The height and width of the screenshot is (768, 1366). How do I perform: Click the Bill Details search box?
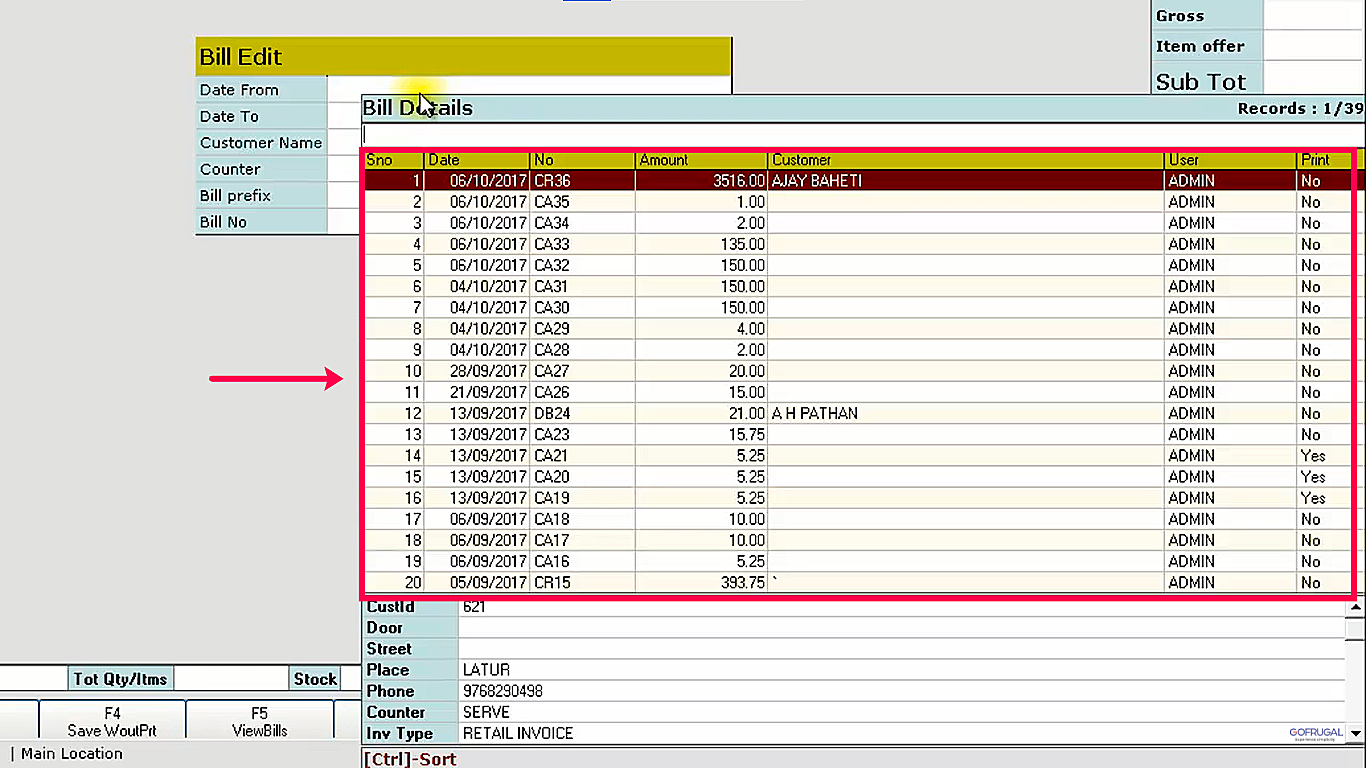click(x=860, y=134)
